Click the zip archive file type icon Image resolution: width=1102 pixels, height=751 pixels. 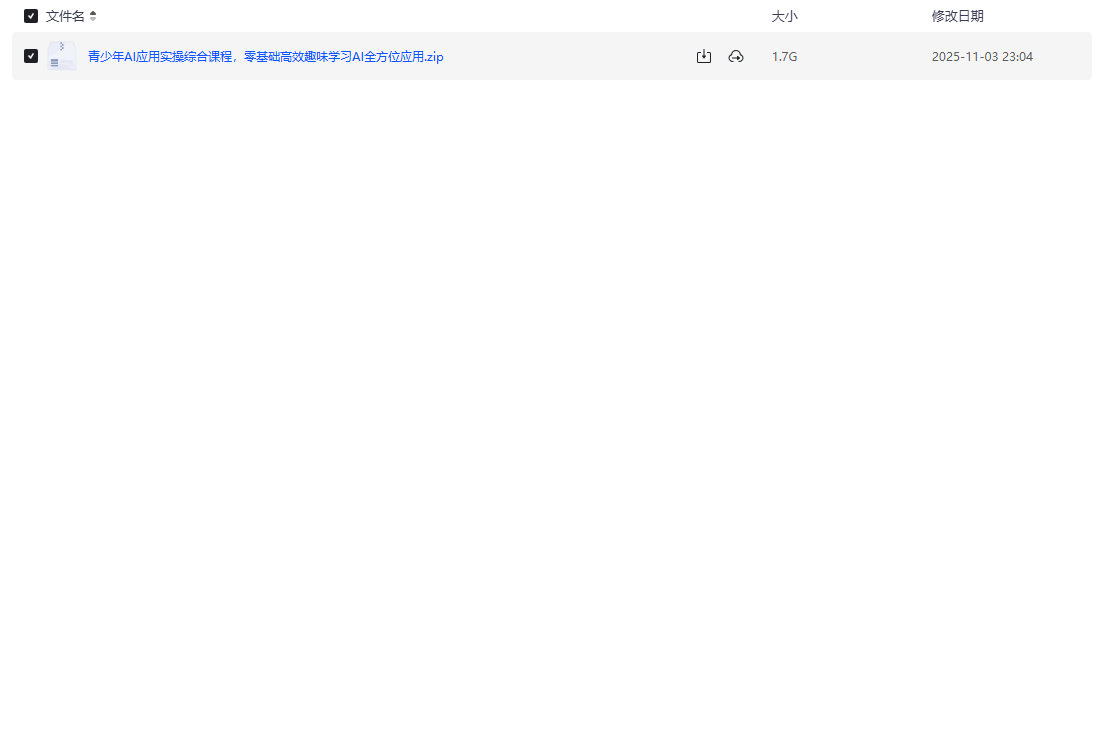(62, 56)
